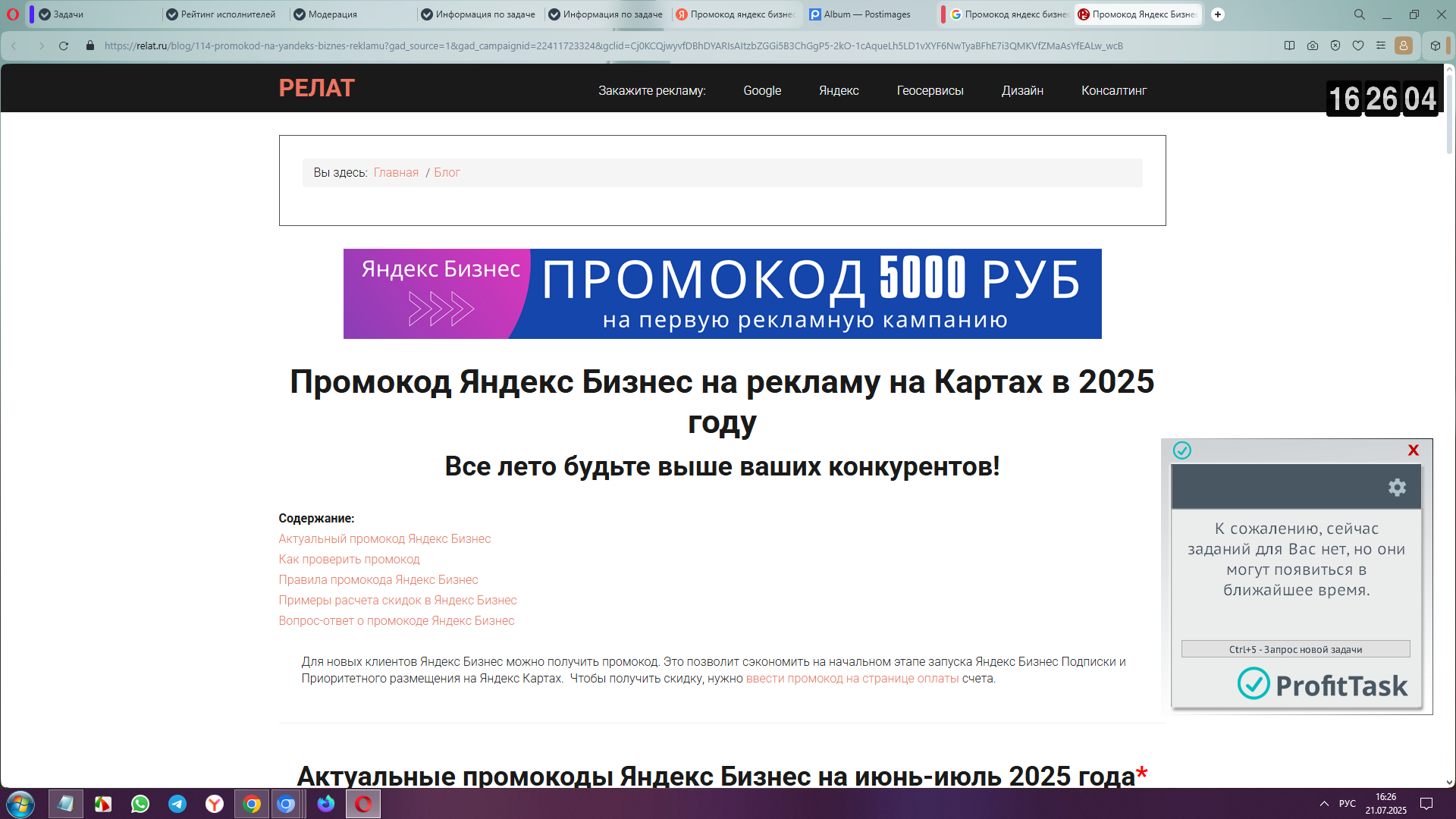Open the Google menu item in site header
Viewport: 1456px width, 819px height.
pyautogui.click(x=762, y=90)
